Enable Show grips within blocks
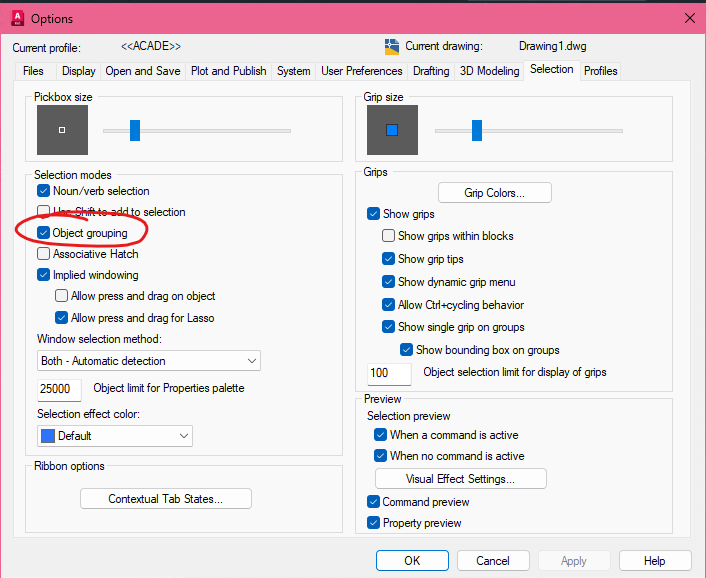 (388, 236)
